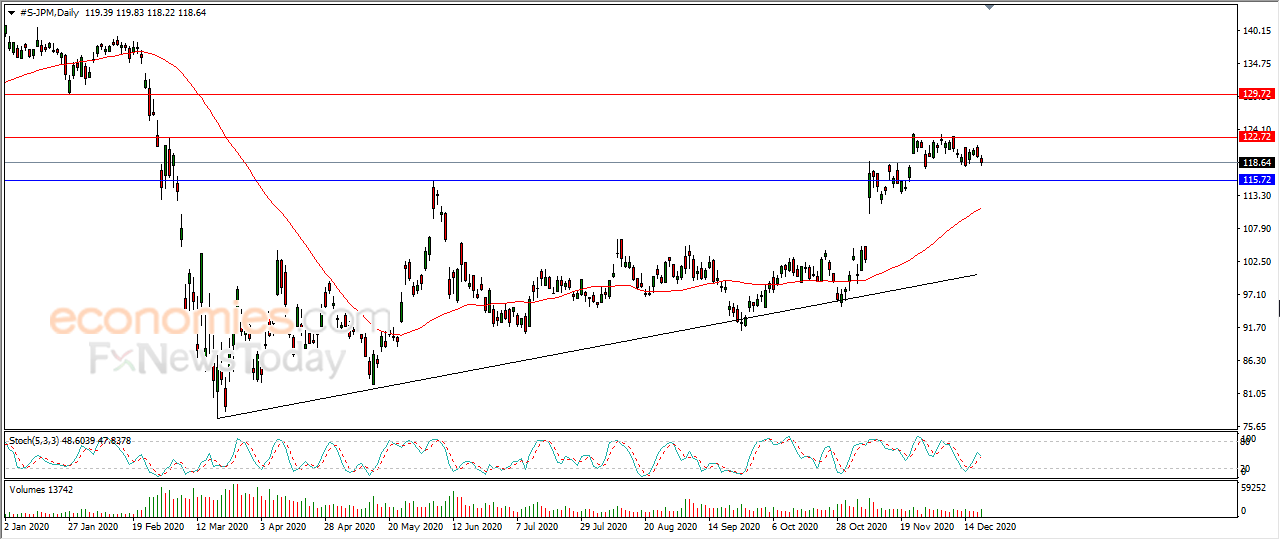Click the black ascending trendline
Viewport: 1280px width, 540px height.
click(596, 346)
